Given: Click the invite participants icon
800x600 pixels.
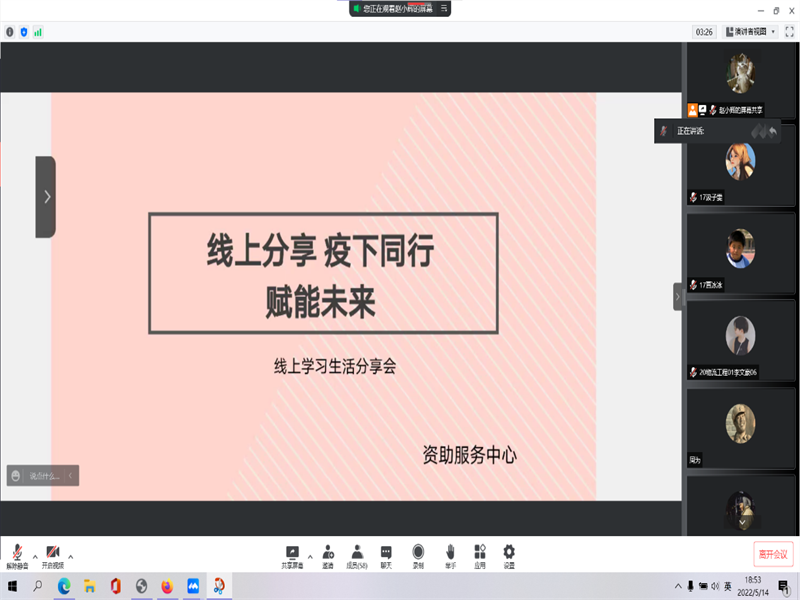Looking at the screenshot, I should [x=328, y=555].
